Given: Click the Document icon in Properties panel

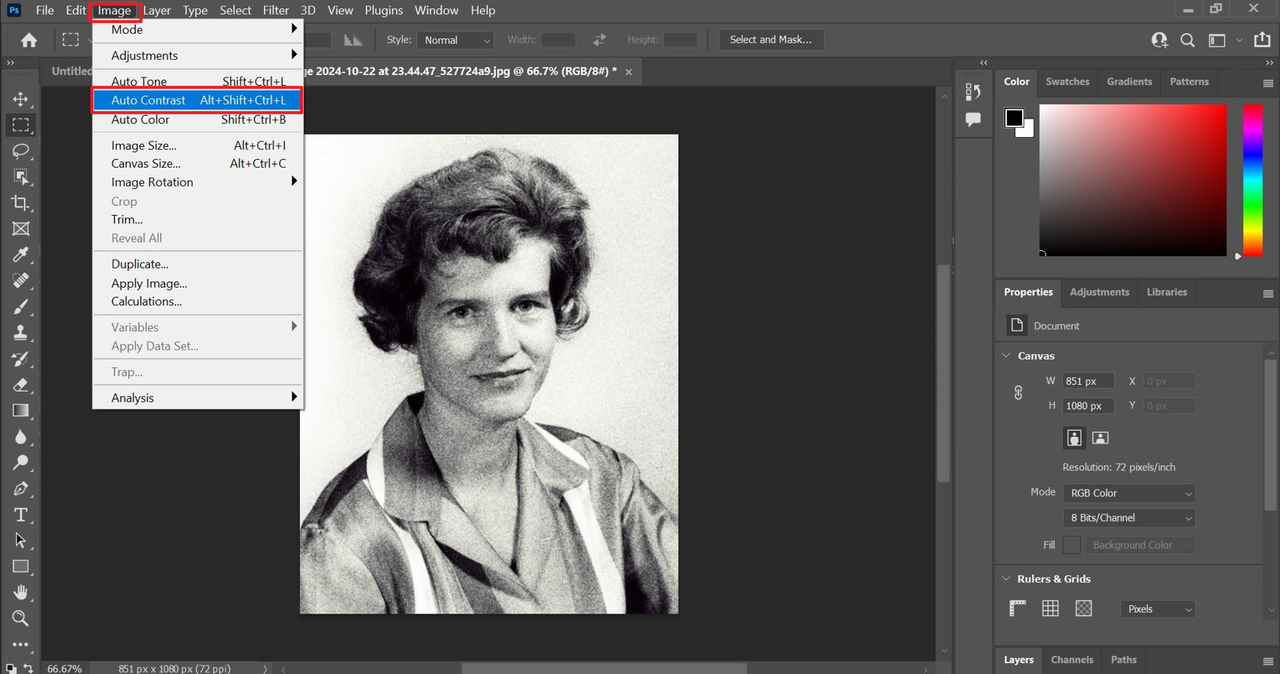Looking at the screenshot, I should (x=1017, y=325).
